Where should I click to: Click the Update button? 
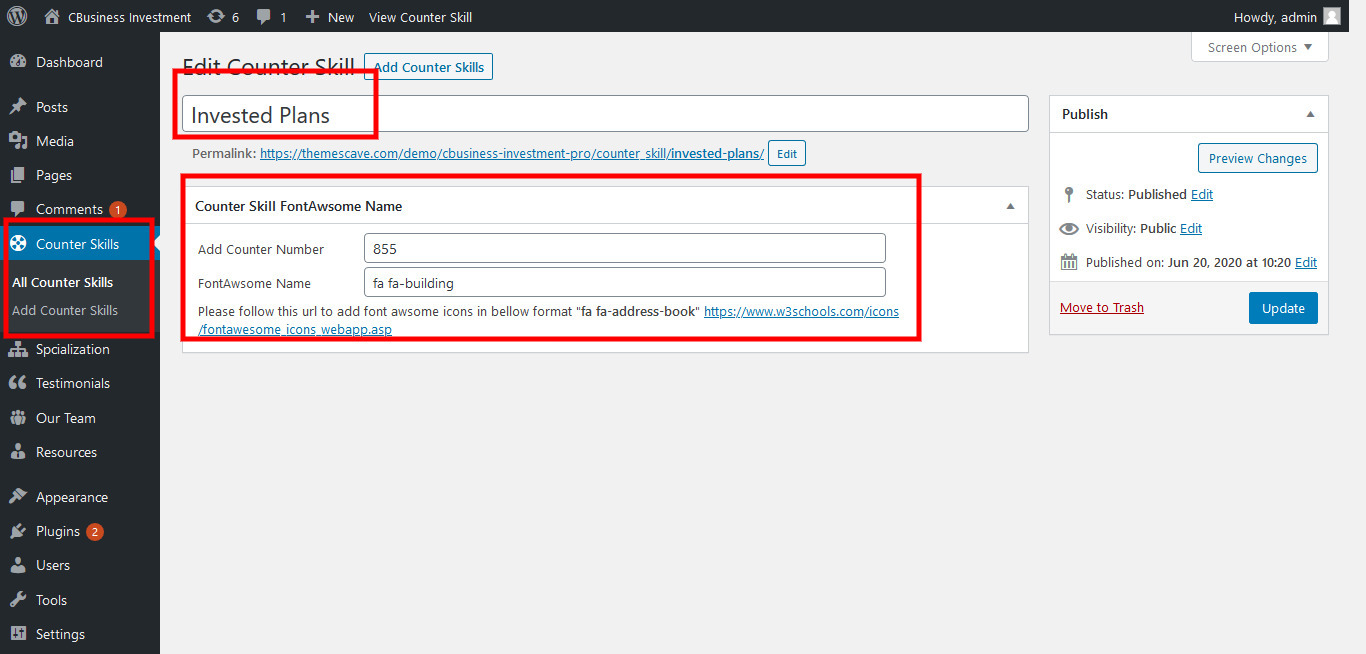(x=1283, y=308)
